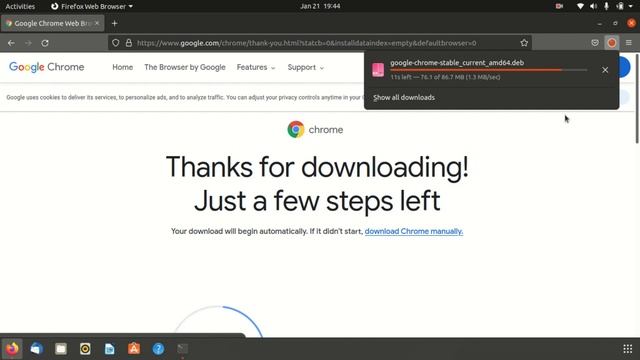Expand the Features dropdown menu
The height and width of the screenshot is (360, 640).
tap(256, 67)
